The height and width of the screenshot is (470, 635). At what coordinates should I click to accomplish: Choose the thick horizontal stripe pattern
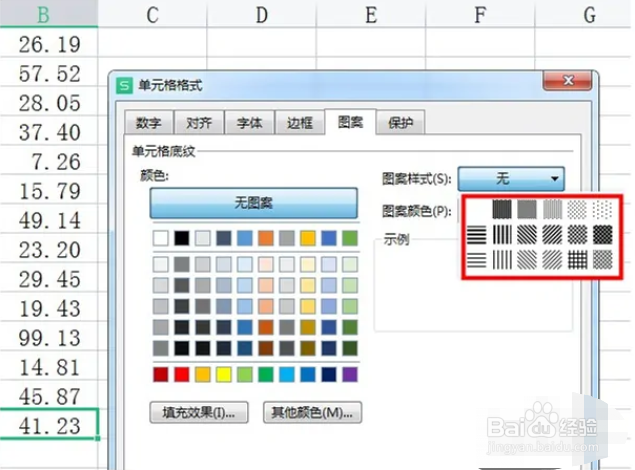pos(476,235)
